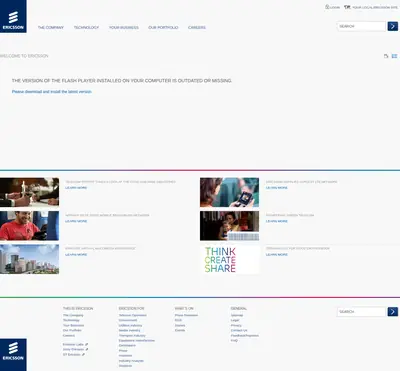Open The Company in top navigation

coord(51,27)
